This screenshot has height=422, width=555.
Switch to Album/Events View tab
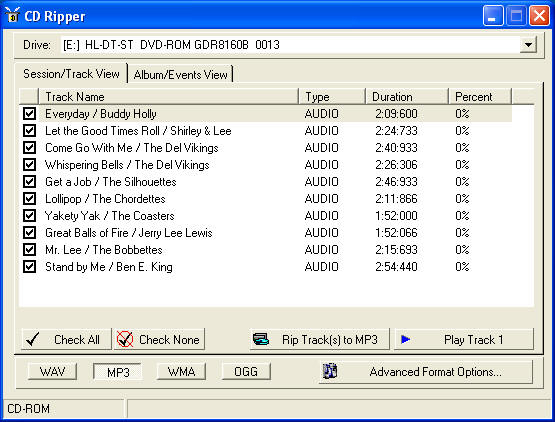181,74
